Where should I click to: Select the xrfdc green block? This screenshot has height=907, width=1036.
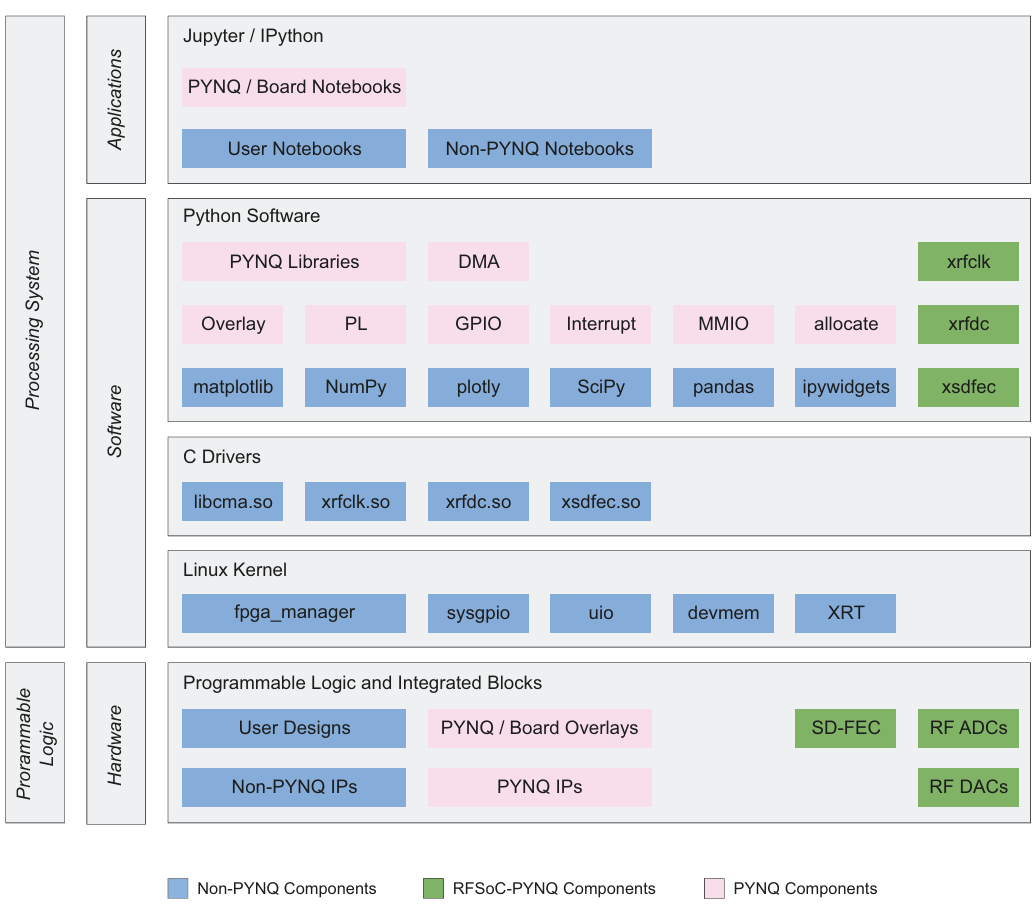968,324
